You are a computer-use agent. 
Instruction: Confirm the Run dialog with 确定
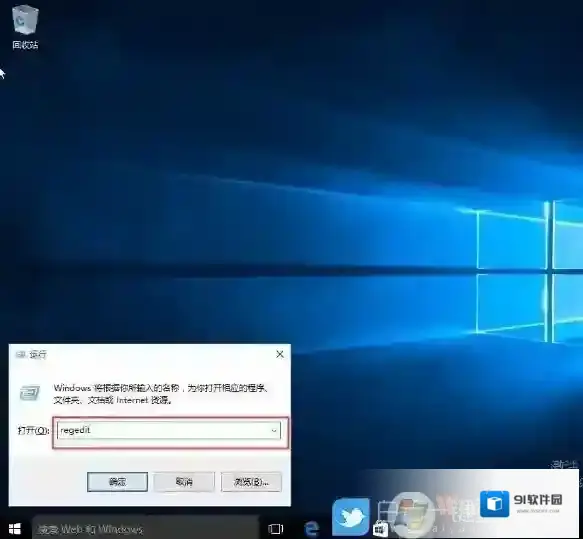117,482
